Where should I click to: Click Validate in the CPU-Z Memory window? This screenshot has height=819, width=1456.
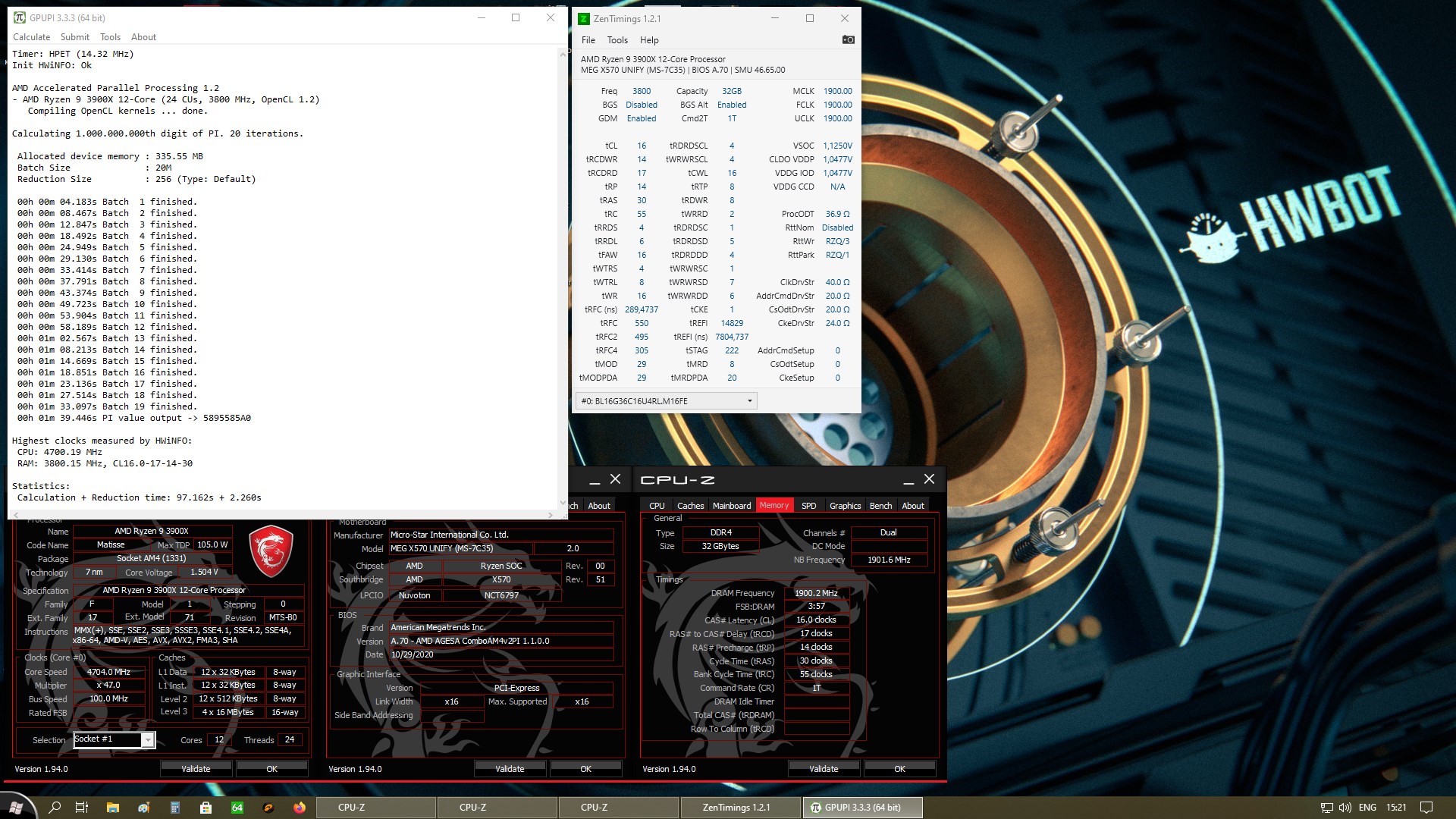pyautogui.click(x=824, y=769)
